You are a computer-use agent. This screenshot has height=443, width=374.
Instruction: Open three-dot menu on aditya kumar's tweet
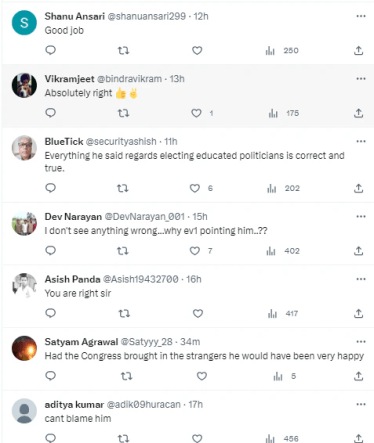pyautogui.click(x=361, y=404)
